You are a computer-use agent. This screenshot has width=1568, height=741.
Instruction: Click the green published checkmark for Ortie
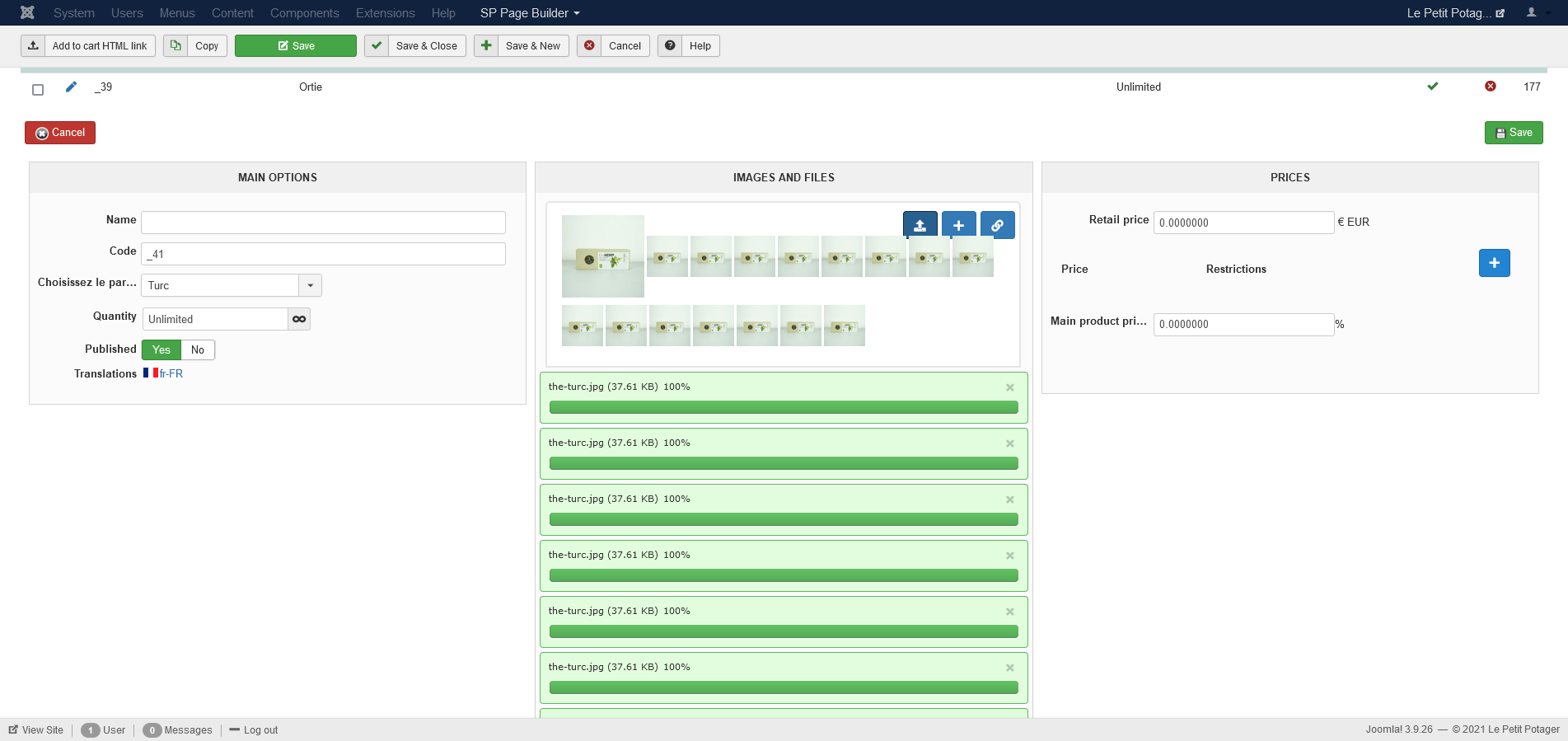click(x=1432, y=87)
